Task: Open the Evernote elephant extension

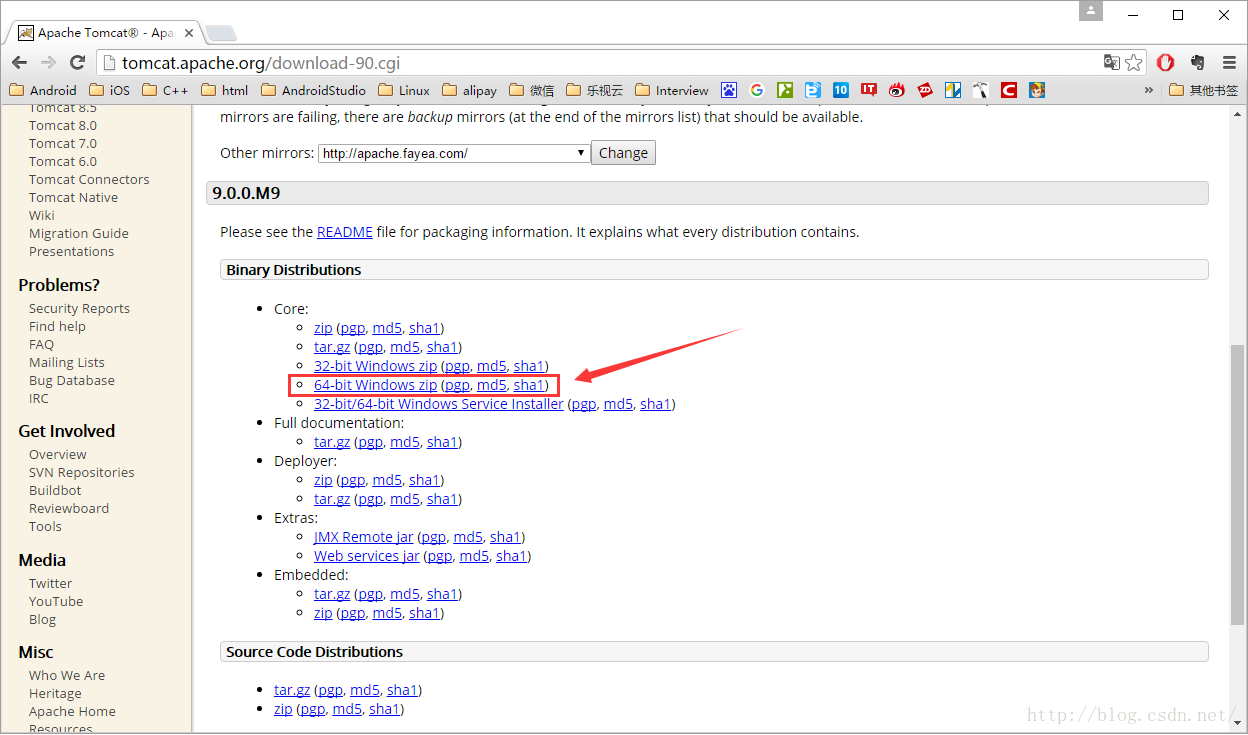Action: (x=1199, y=62)
